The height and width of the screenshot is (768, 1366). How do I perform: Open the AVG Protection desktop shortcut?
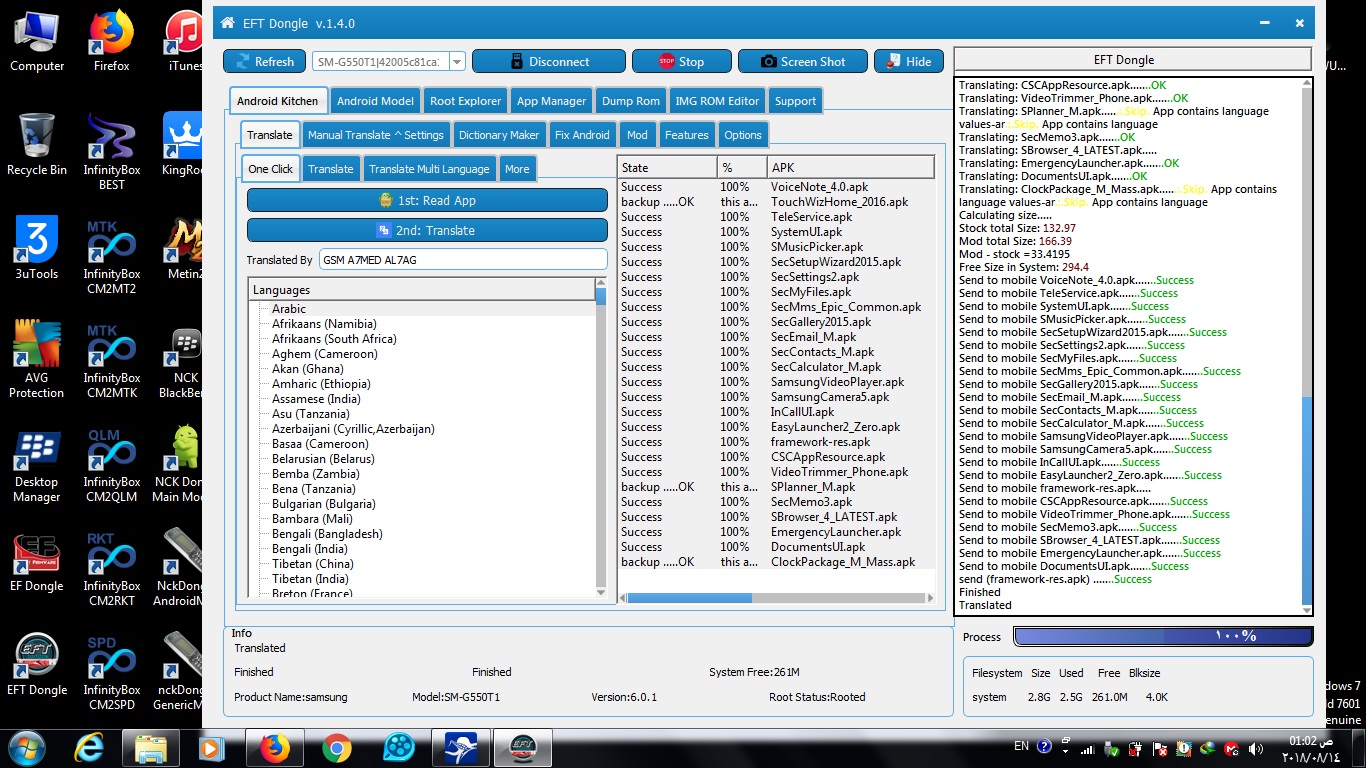[x=37, y=360]
